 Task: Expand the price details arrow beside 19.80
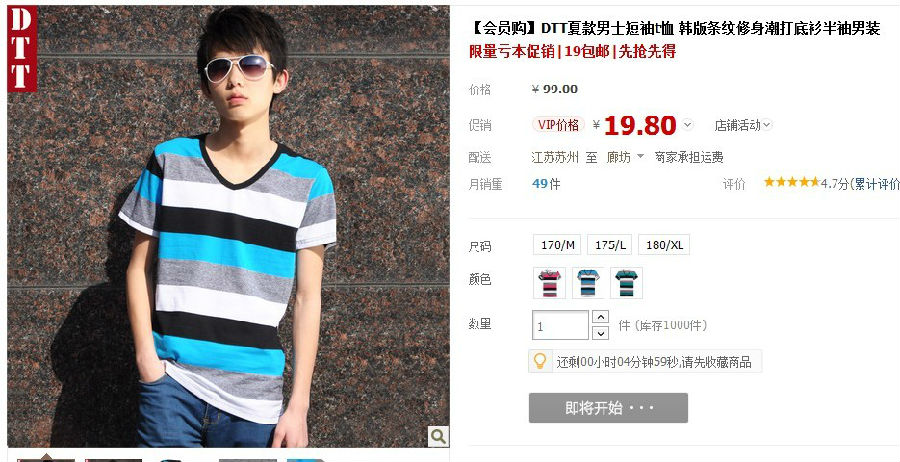(x=688, y=125)
